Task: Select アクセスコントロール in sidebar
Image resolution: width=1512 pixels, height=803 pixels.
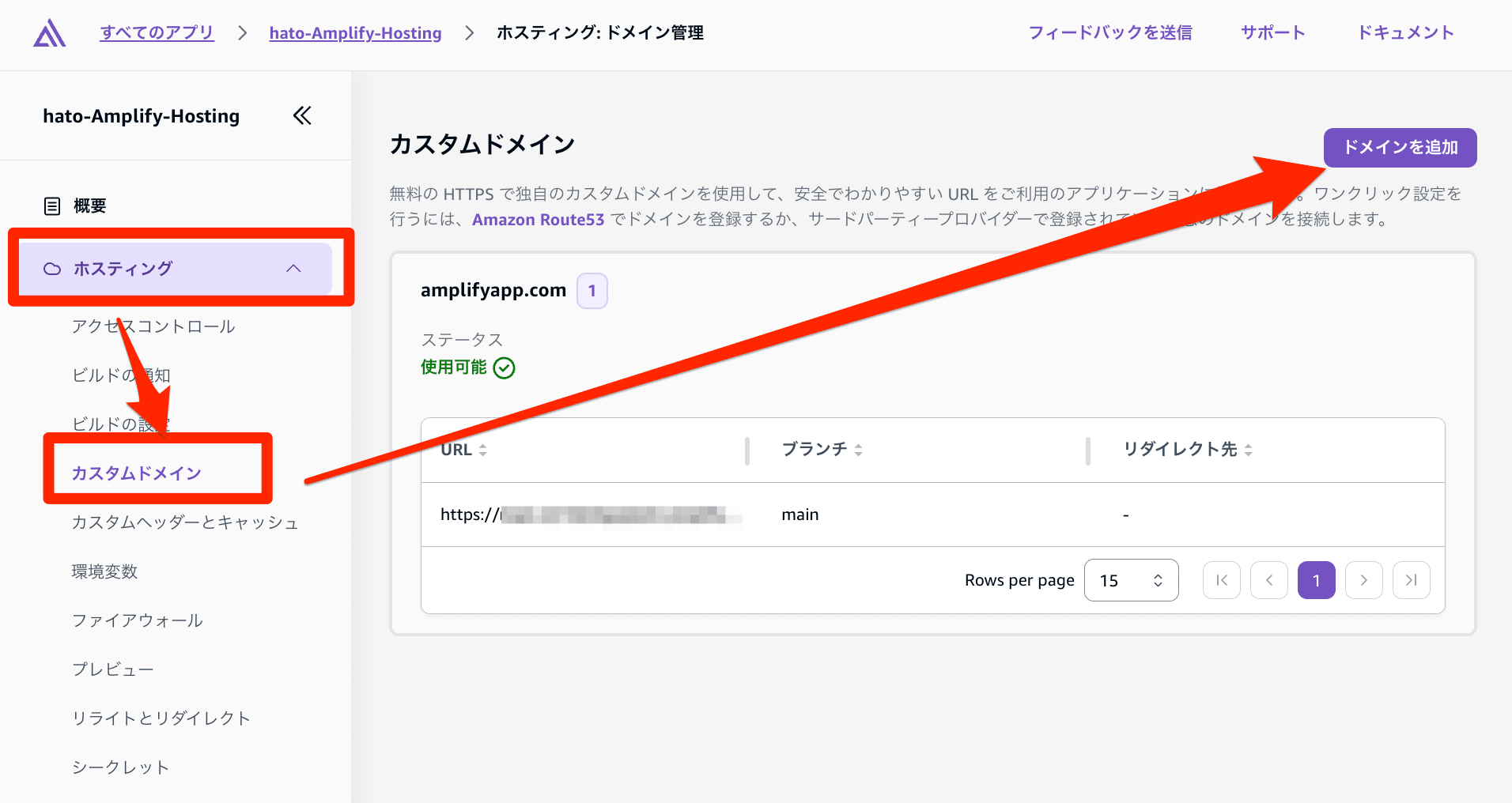Action: 153,326
